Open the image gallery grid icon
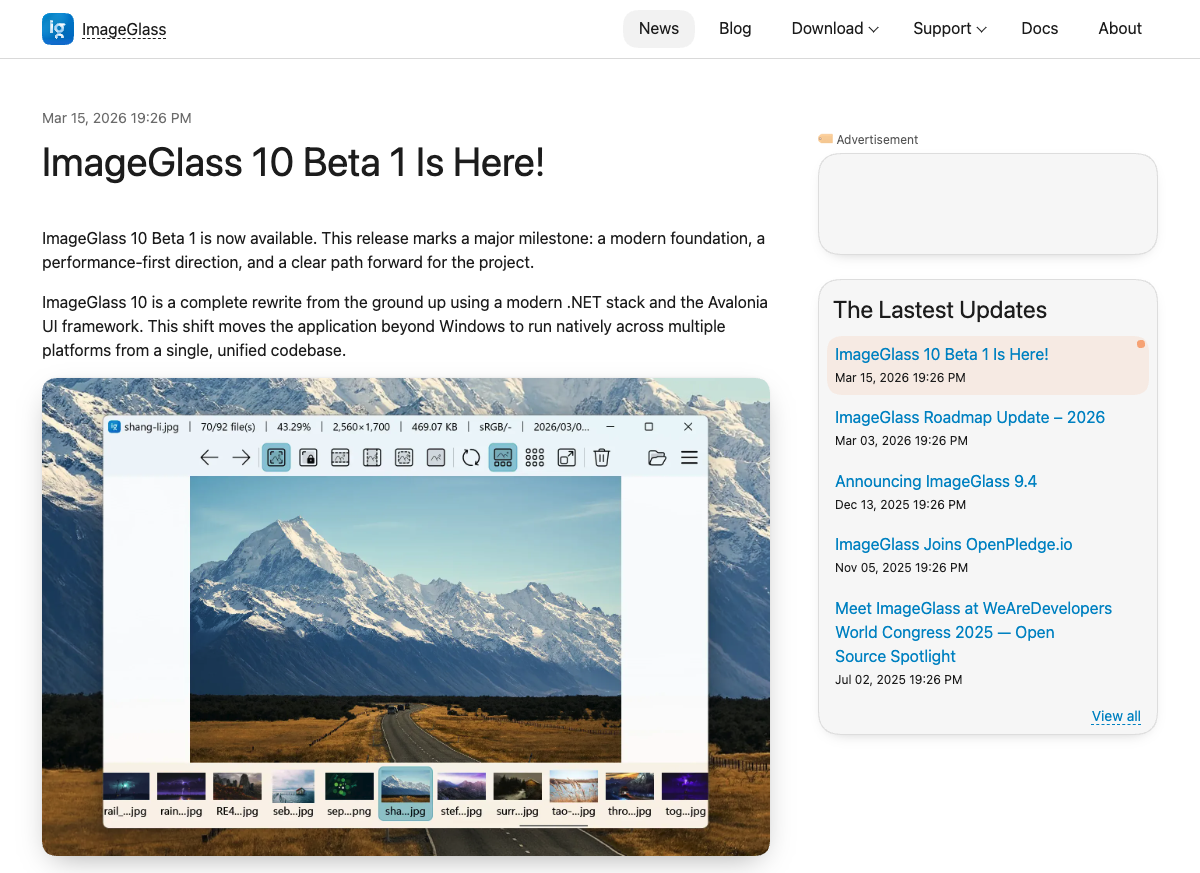The height and width of the screenshot is (873, 1200). [534, 457]
